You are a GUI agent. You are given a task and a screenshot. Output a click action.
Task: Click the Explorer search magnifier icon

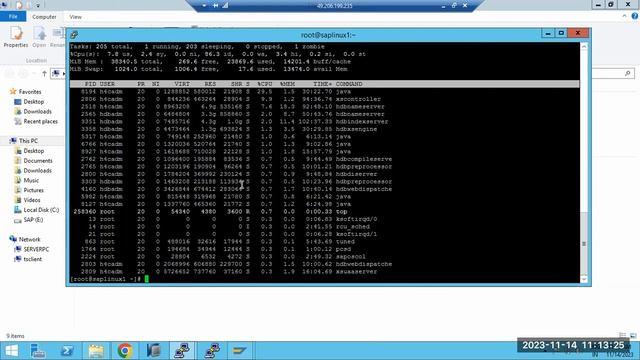pyautogui.click(x=628, y=73)
